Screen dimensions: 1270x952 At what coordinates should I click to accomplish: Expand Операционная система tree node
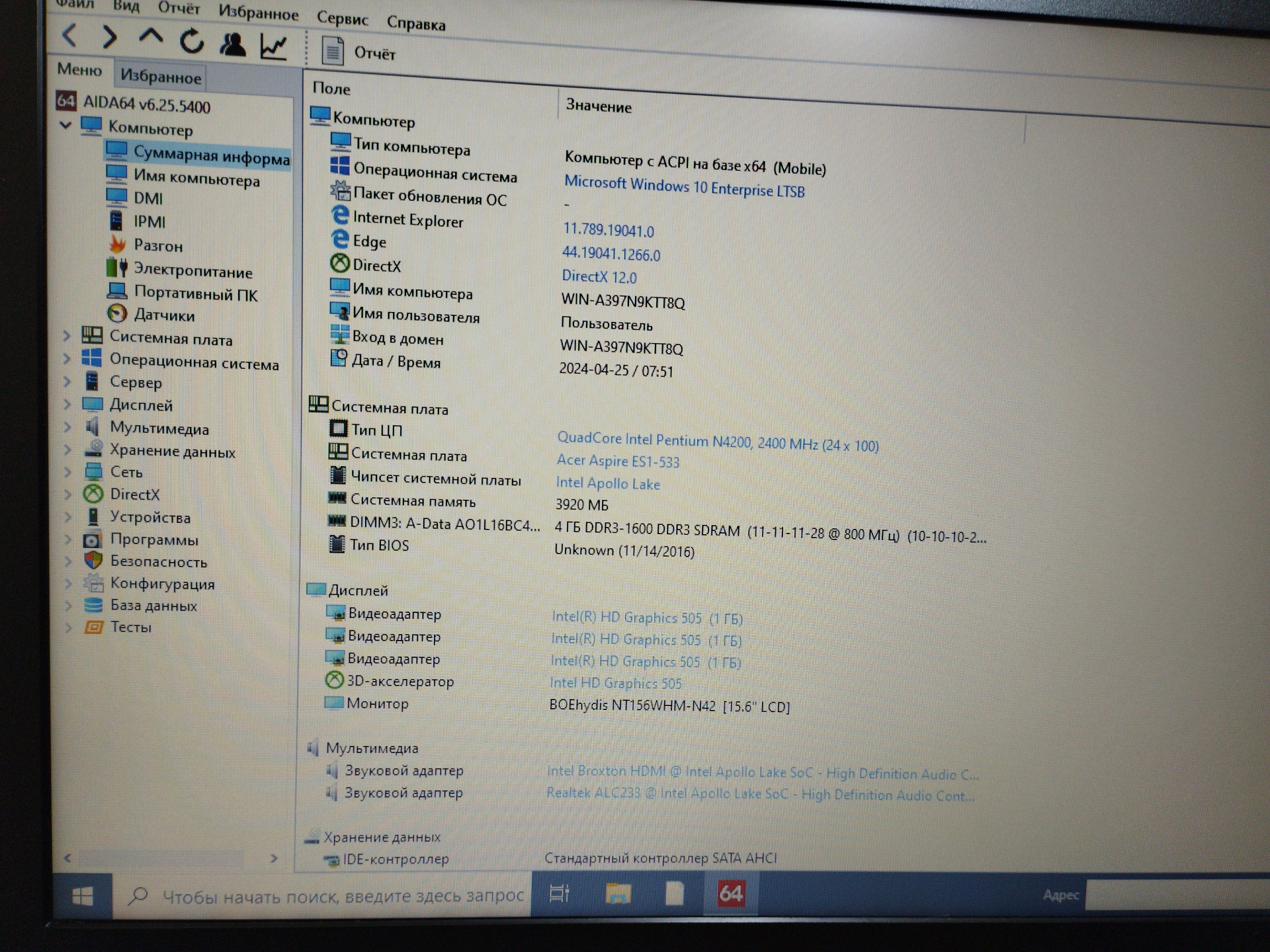[66, 359]
